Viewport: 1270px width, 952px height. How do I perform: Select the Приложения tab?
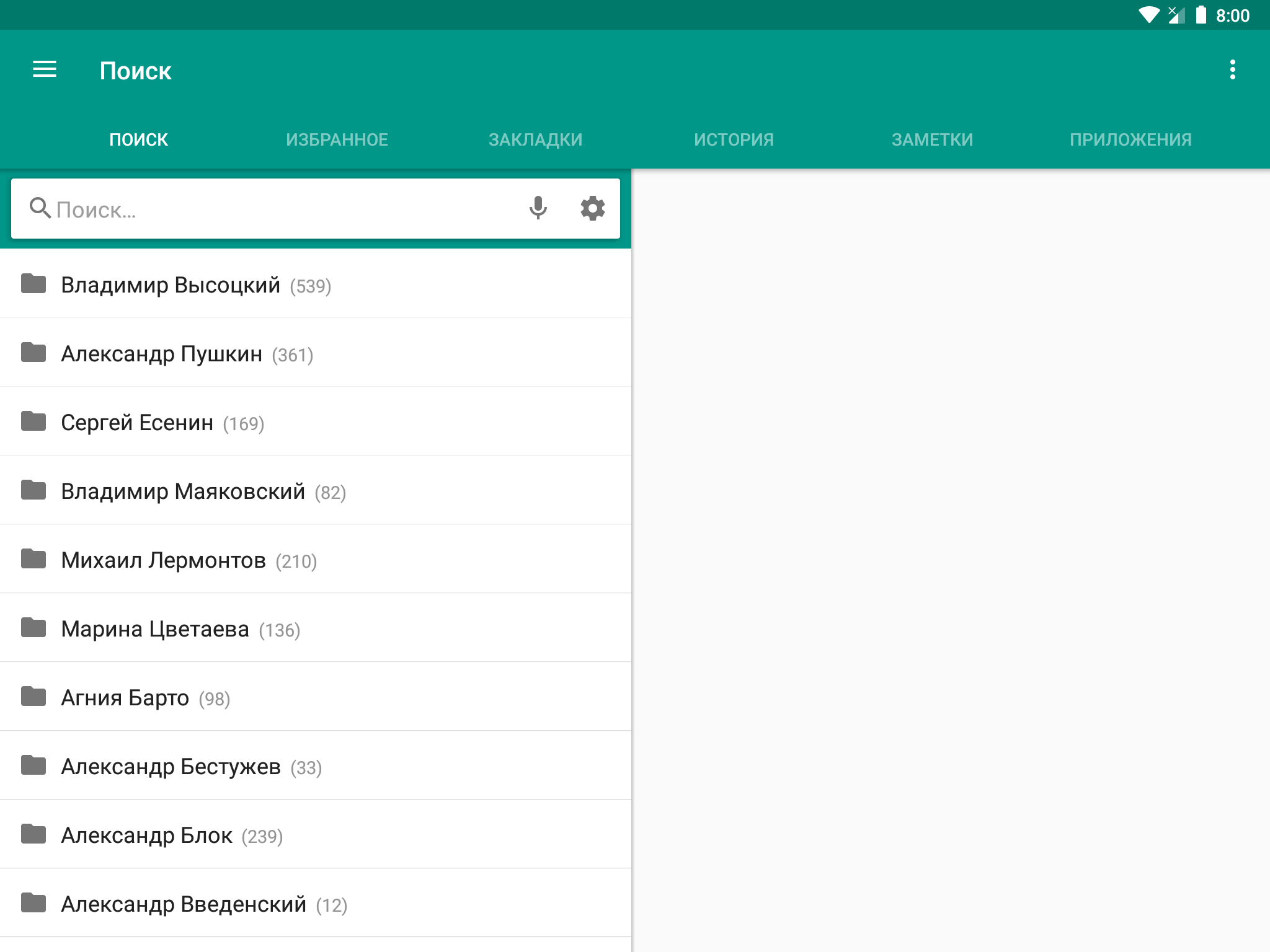click(1130, 139)
